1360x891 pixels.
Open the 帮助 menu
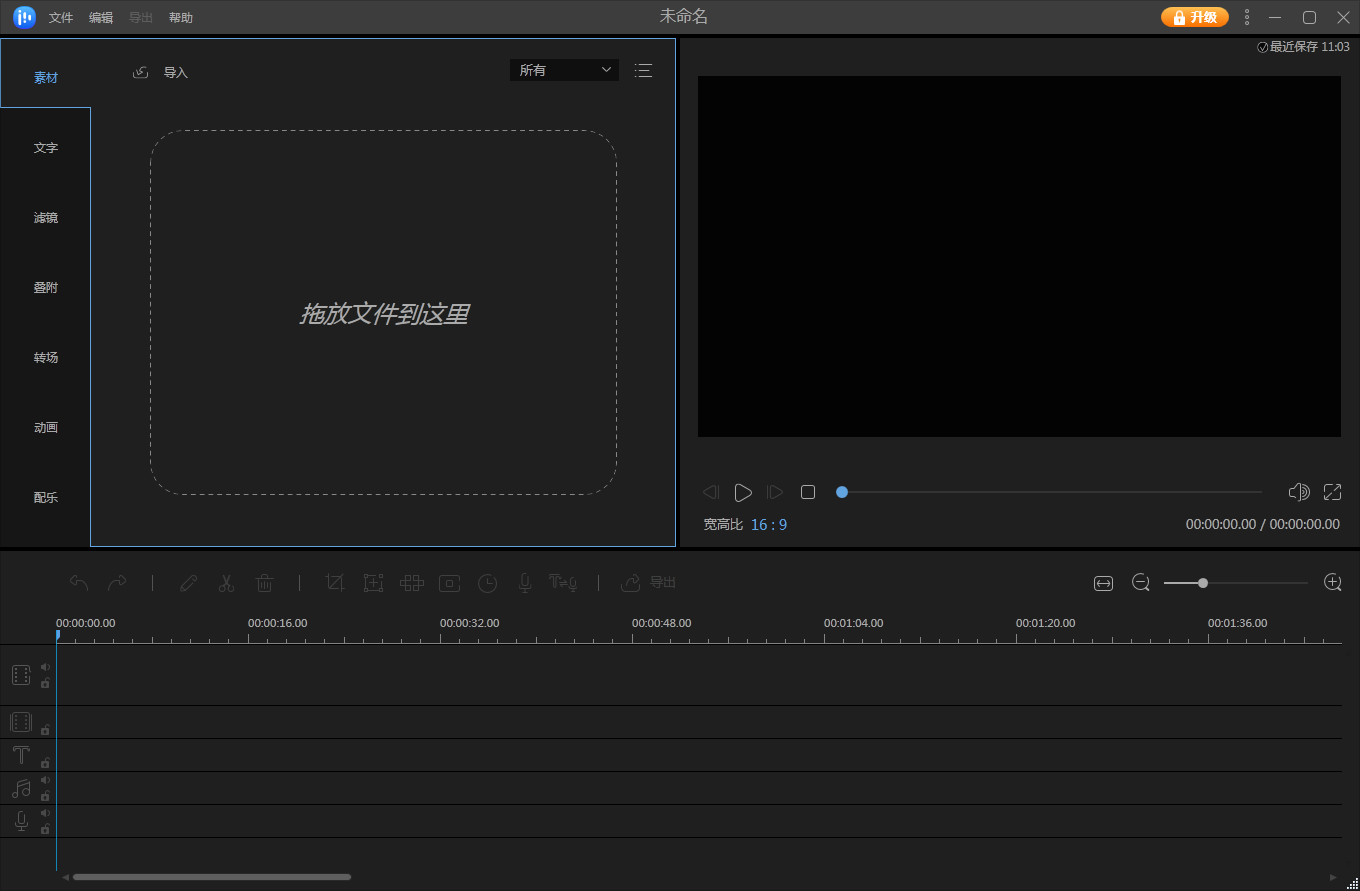(x=181, y=18)
